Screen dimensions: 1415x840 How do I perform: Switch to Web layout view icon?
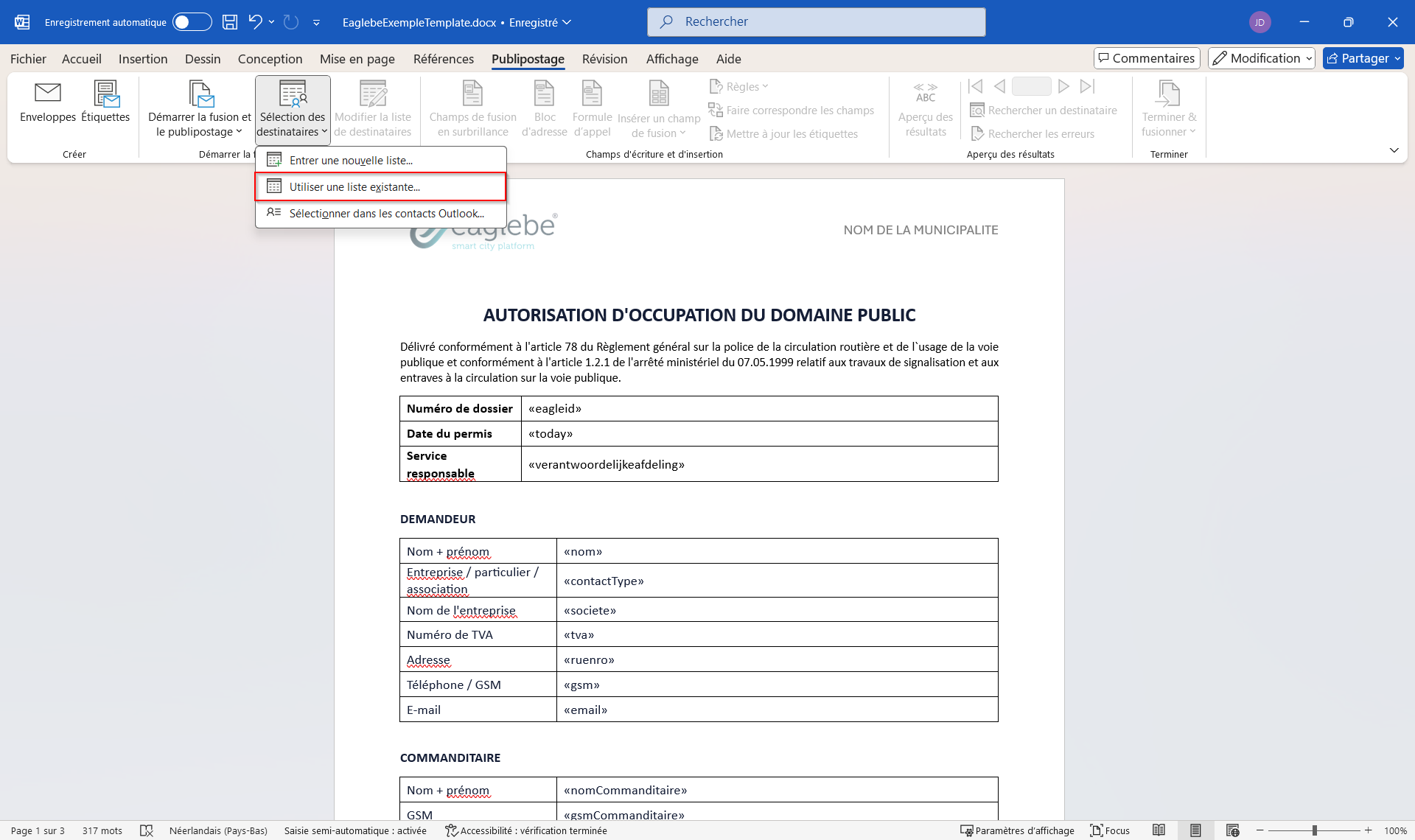coord(1232,830)
